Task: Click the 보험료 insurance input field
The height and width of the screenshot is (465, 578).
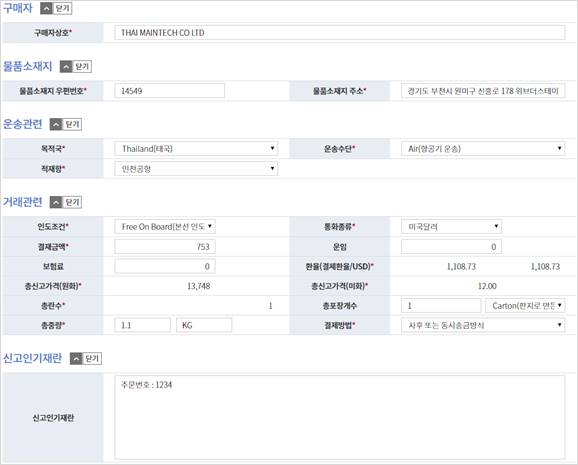Action: 165,266
